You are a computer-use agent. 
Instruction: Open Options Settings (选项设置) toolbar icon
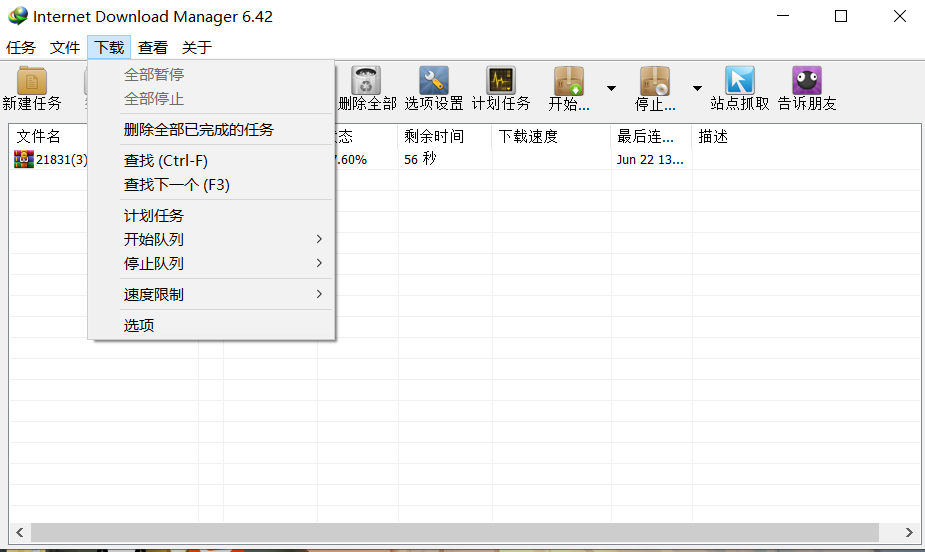433,88
